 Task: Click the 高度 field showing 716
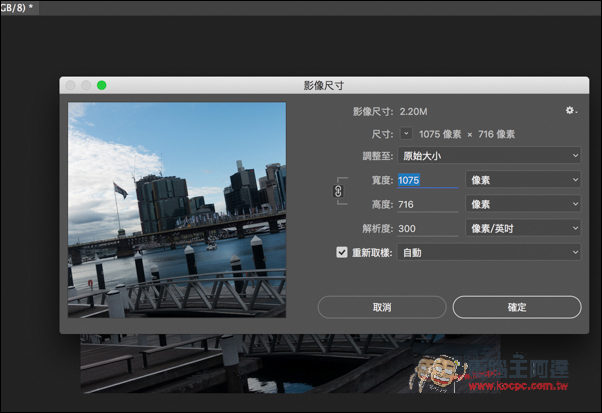click(427, 204)
